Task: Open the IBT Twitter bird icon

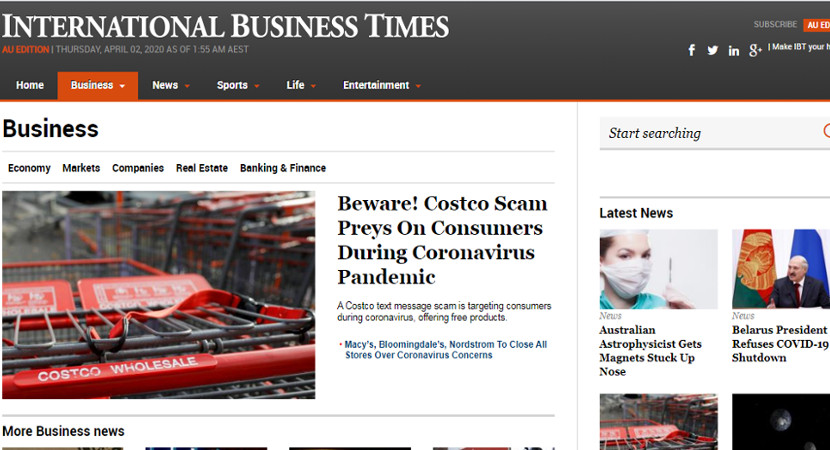Action: point(712,50)
